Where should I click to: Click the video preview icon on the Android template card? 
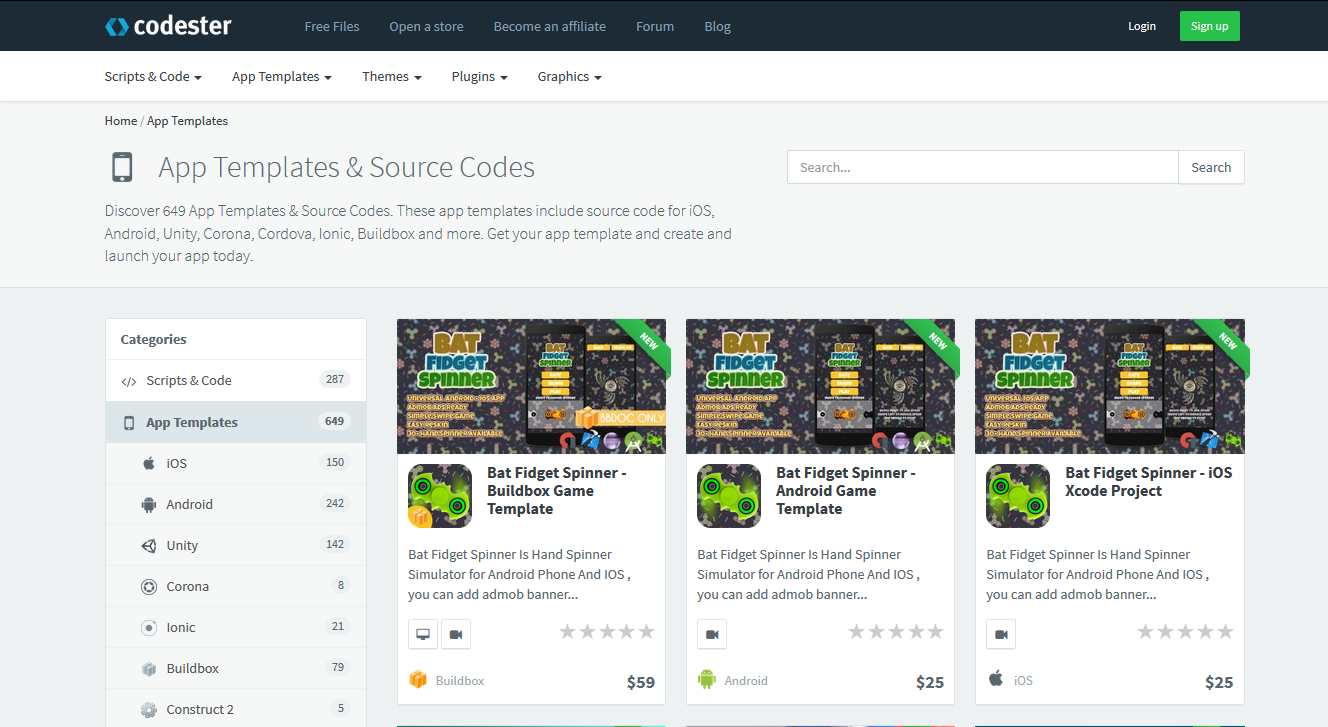pos(711,633)
